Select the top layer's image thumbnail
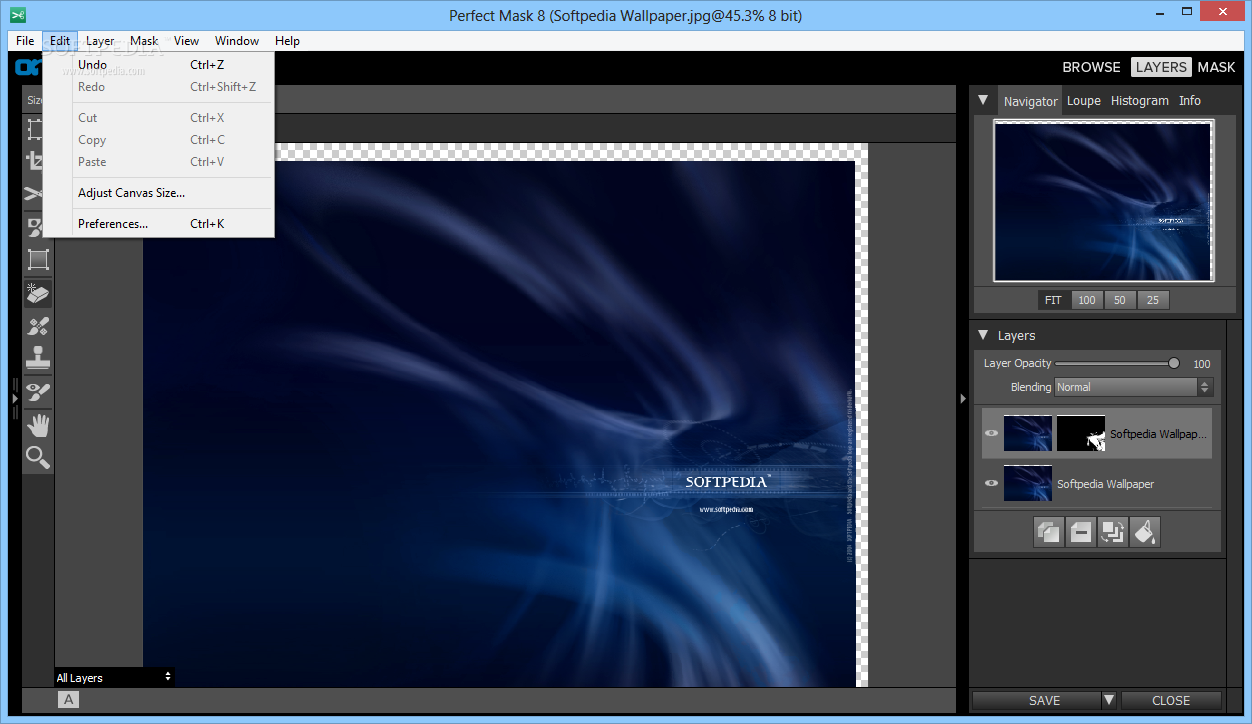1252x724 pixels. pyautogui.click(x=1028, y=434)
